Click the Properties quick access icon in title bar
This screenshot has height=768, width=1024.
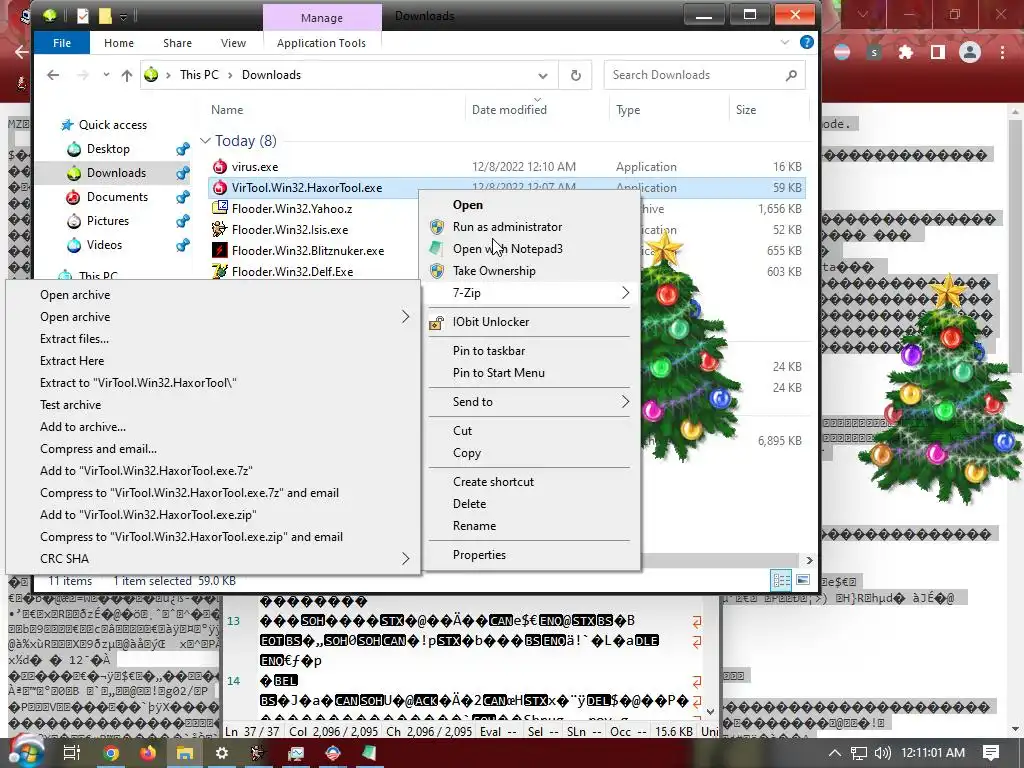point(82,16)
